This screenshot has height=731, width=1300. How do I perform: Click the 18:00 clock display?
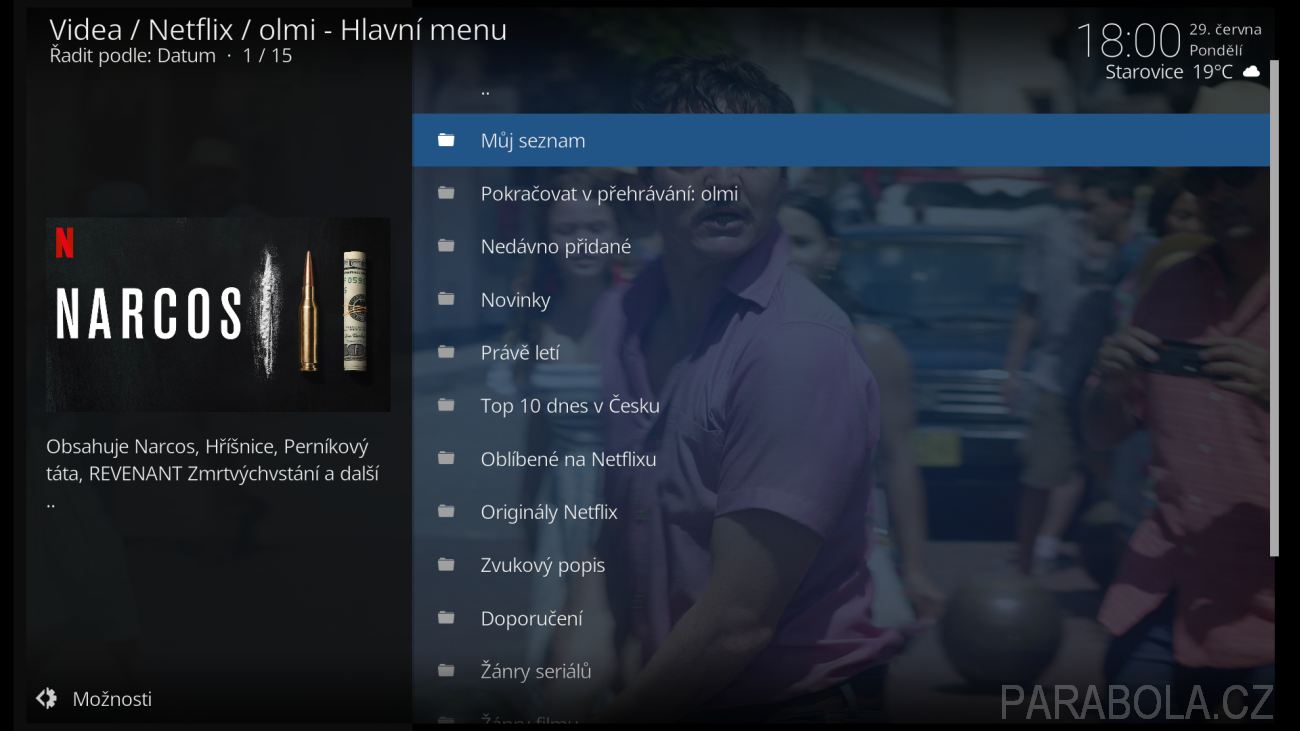coord(1128,41)
